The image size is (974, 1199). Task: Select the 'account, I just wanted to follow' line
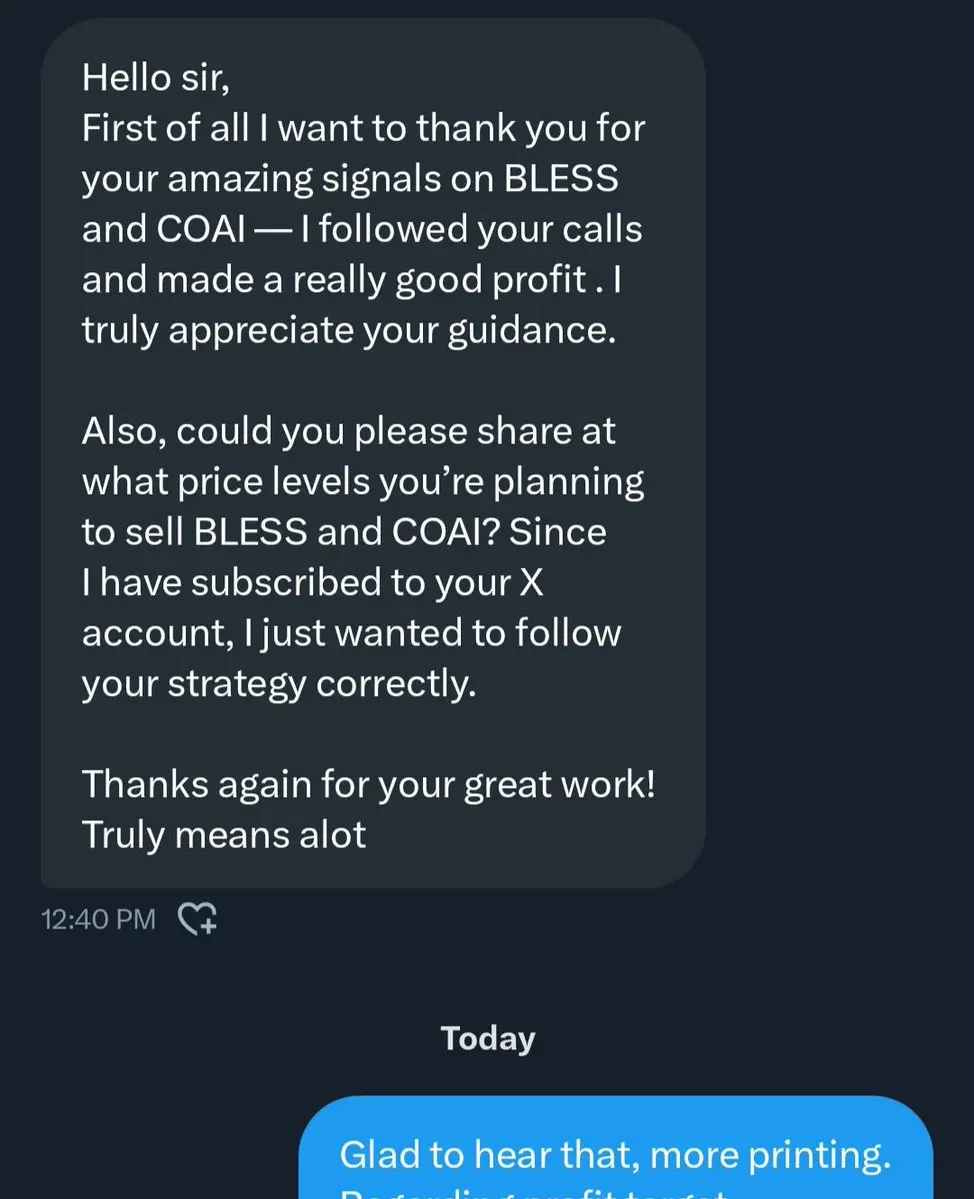[352, 633]
